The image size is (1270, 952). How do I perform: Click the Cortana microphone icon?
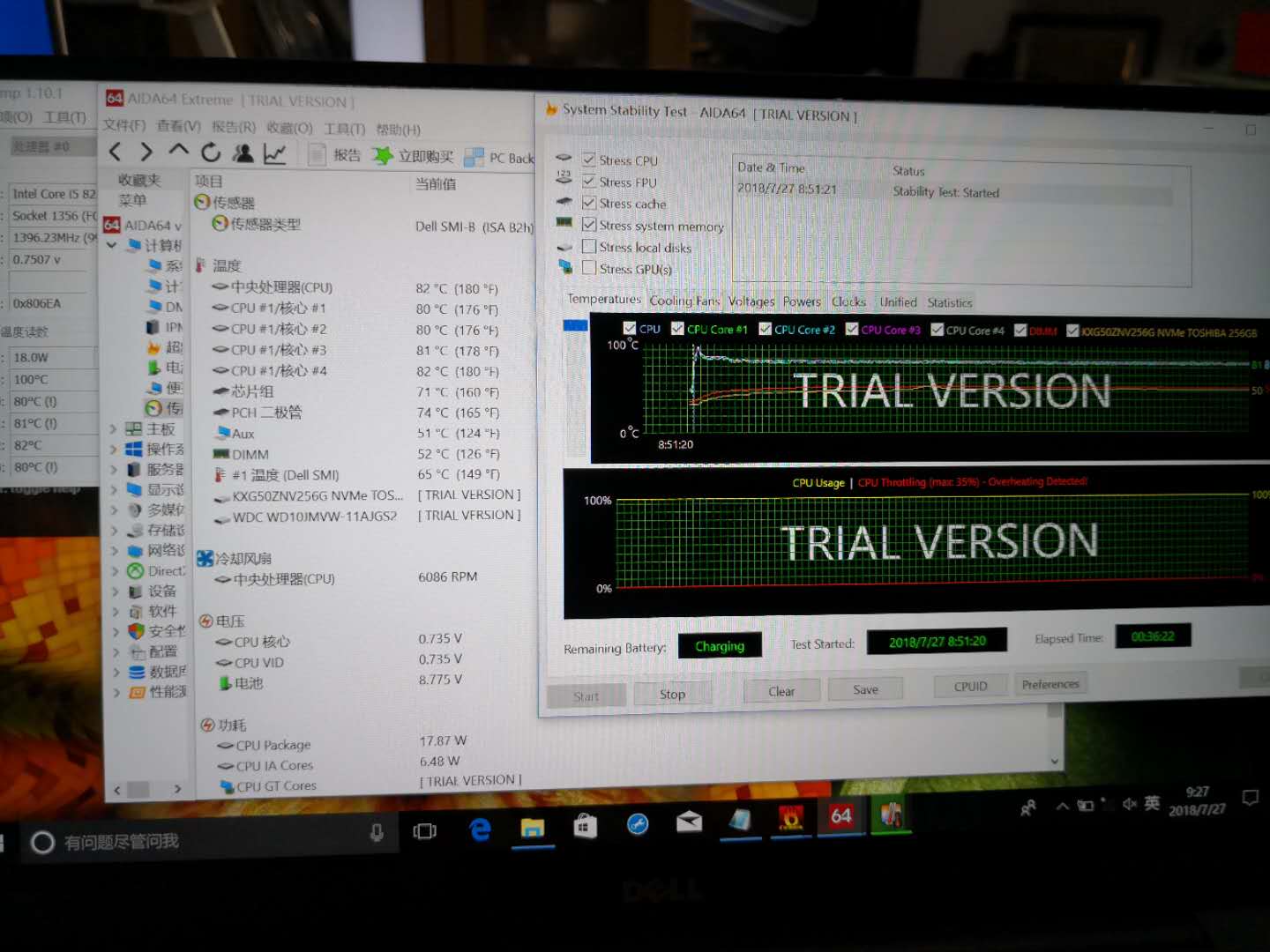click(x=377, y=833)
